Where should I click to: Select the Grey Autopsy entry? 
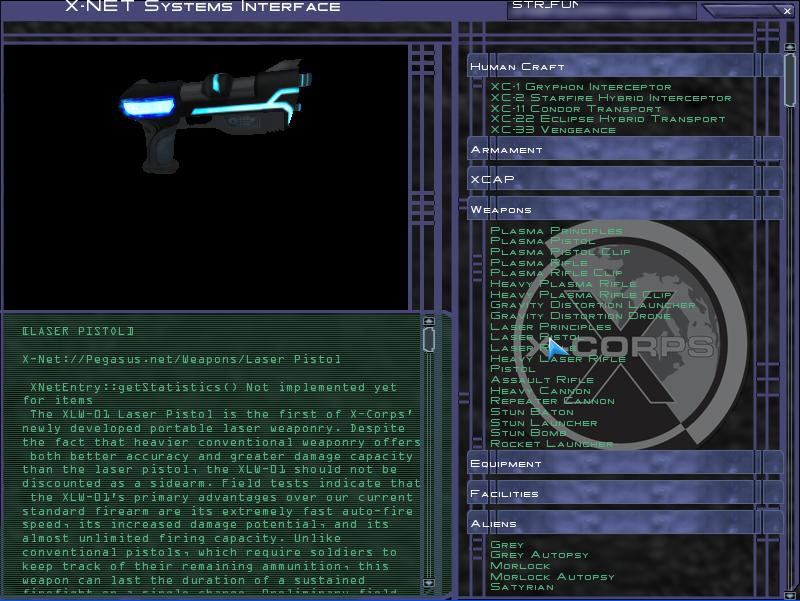(x=540, y=555)
